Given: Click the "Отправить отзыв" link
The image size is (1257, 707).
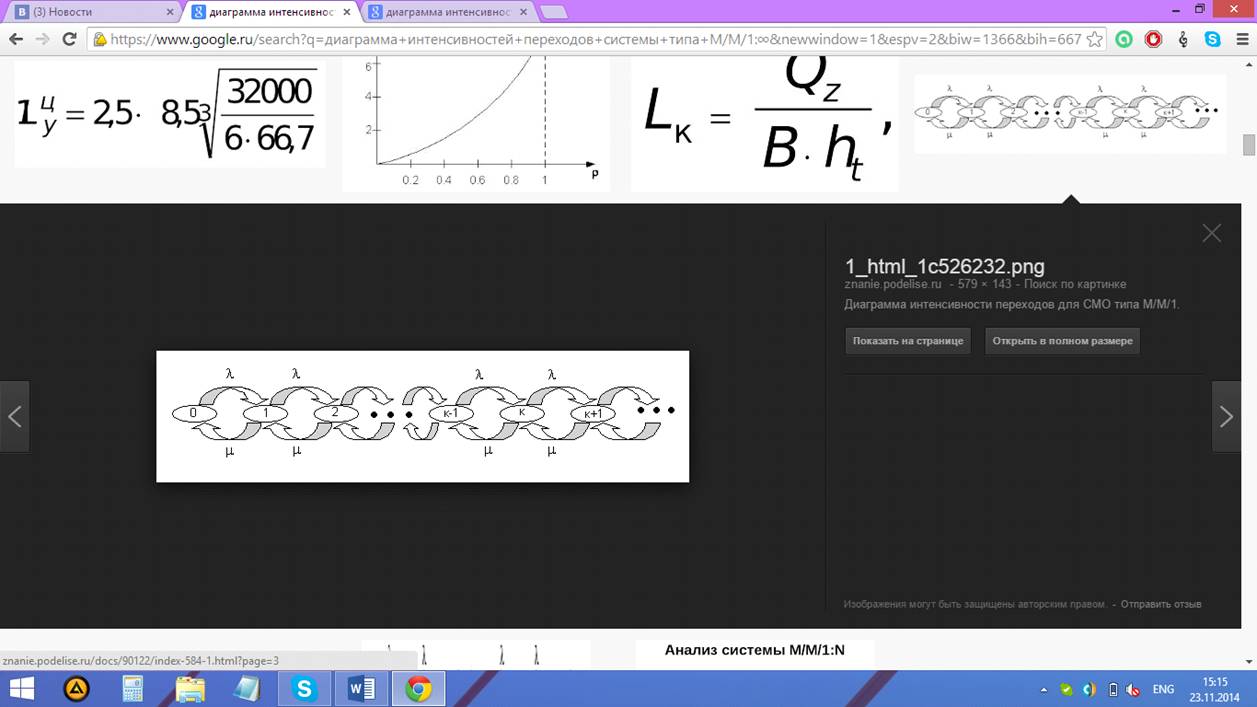Looking at the screenshot, I should (x=1160, y=604).
